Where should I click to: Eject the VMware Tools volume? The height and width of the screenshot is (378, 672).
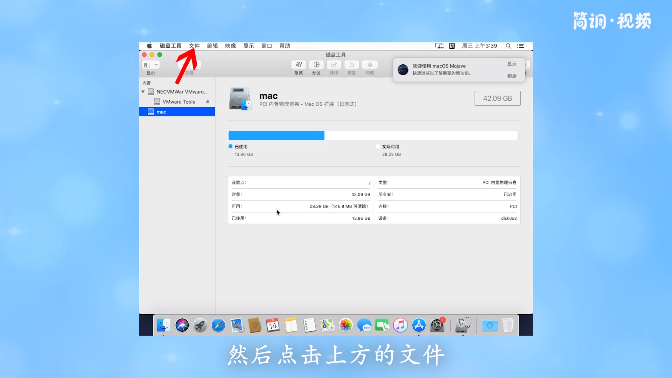[x=207, y=102]
